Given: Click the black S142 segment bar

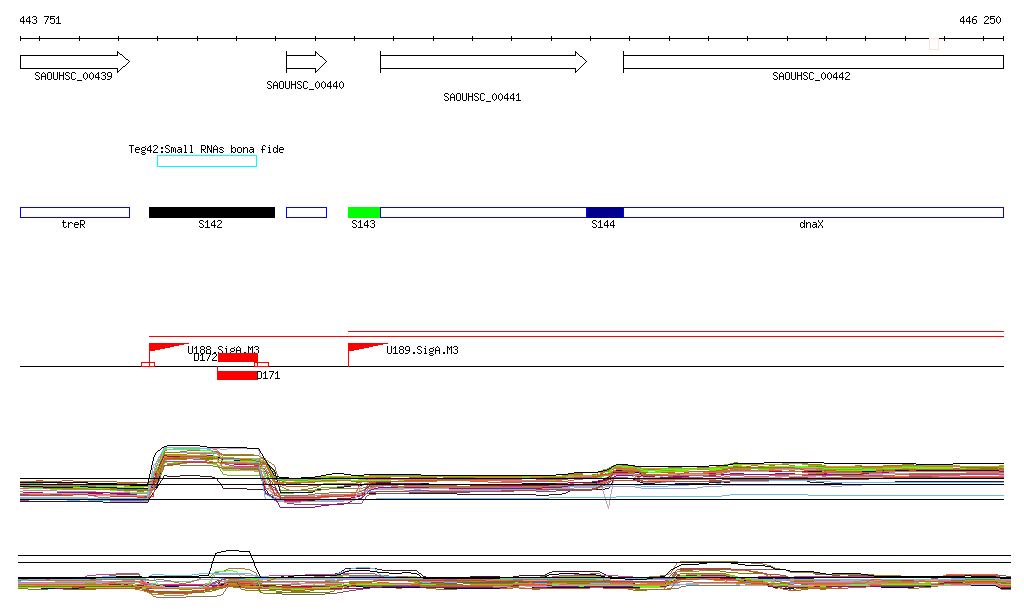Looking at the screenshot, I should pos(211,212).
